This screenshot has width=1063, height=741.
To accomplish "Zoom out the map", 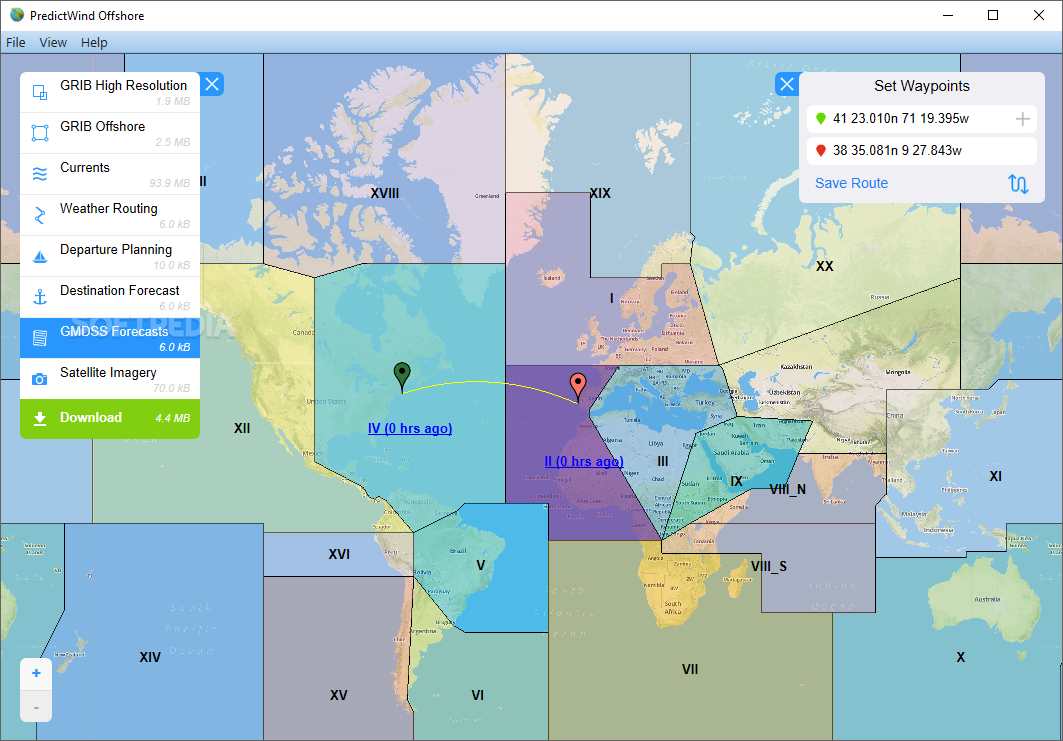I will click(36, 707).
